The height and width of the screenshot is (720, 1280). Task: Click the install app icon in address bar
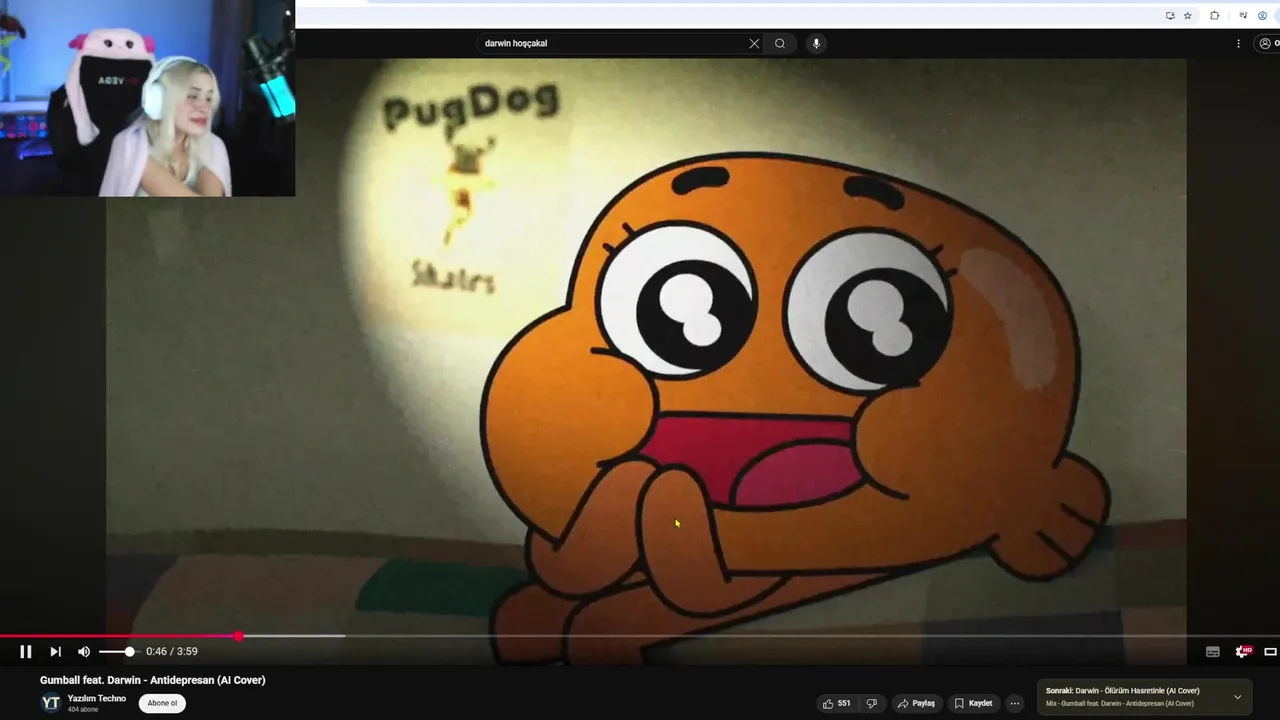(1170, 15)
